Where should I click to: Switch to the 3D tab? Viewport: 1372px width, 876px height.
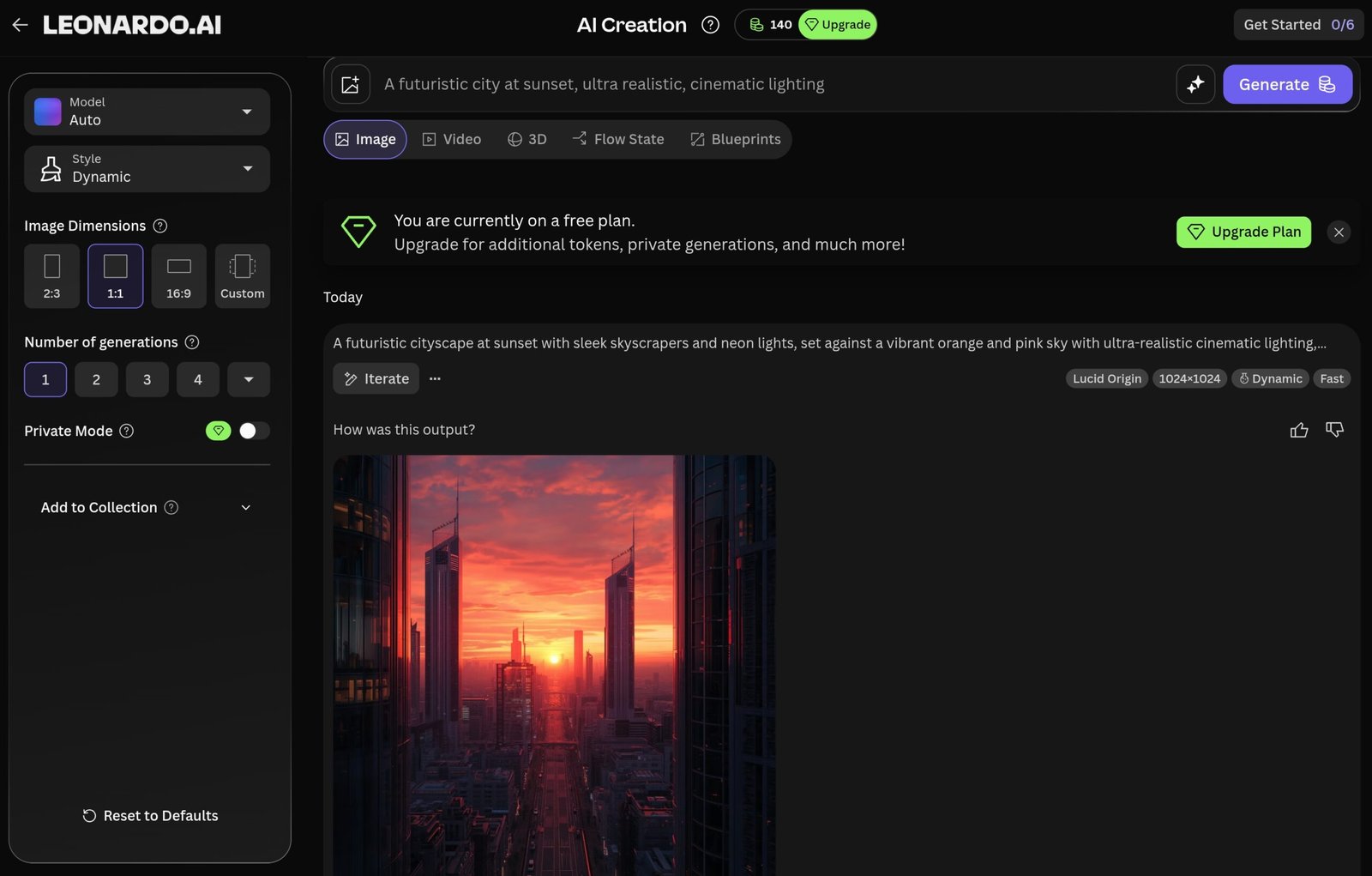tap(527, 140)
